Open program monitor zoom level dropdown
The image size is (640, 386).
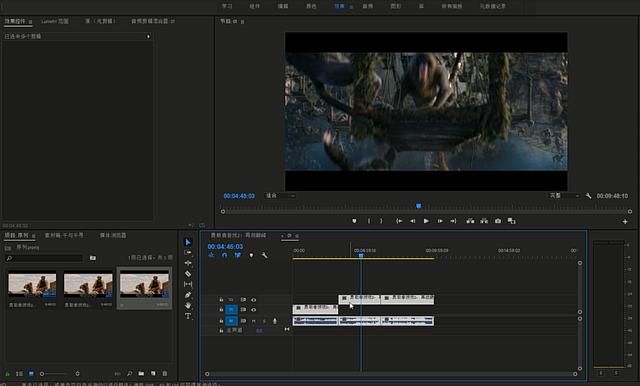point(280,196)
